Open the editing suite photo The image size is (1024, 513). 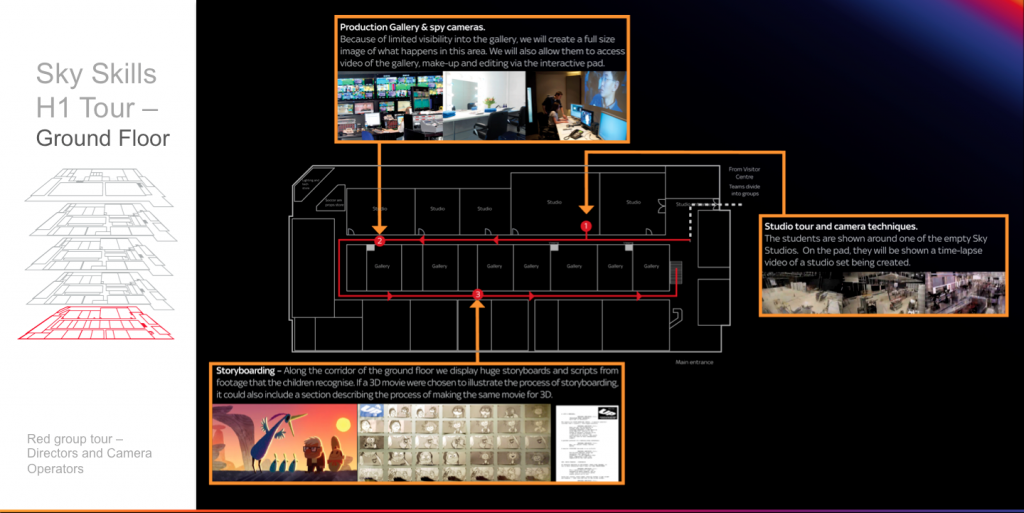[580, 107]
